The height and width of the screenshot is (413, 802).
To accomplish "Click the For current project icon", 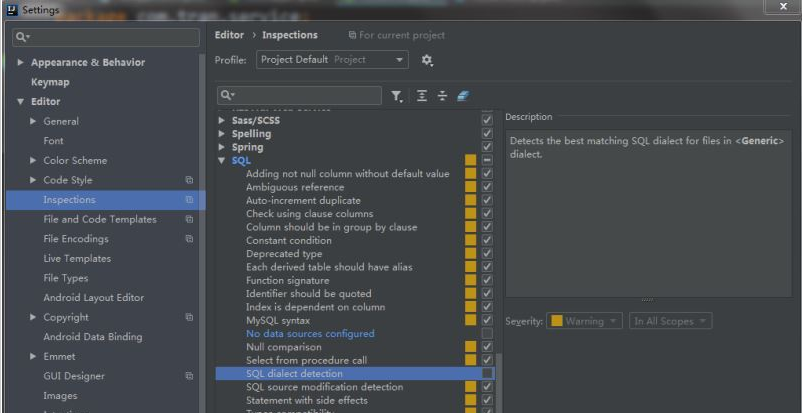I will click(x=352, y=35).
